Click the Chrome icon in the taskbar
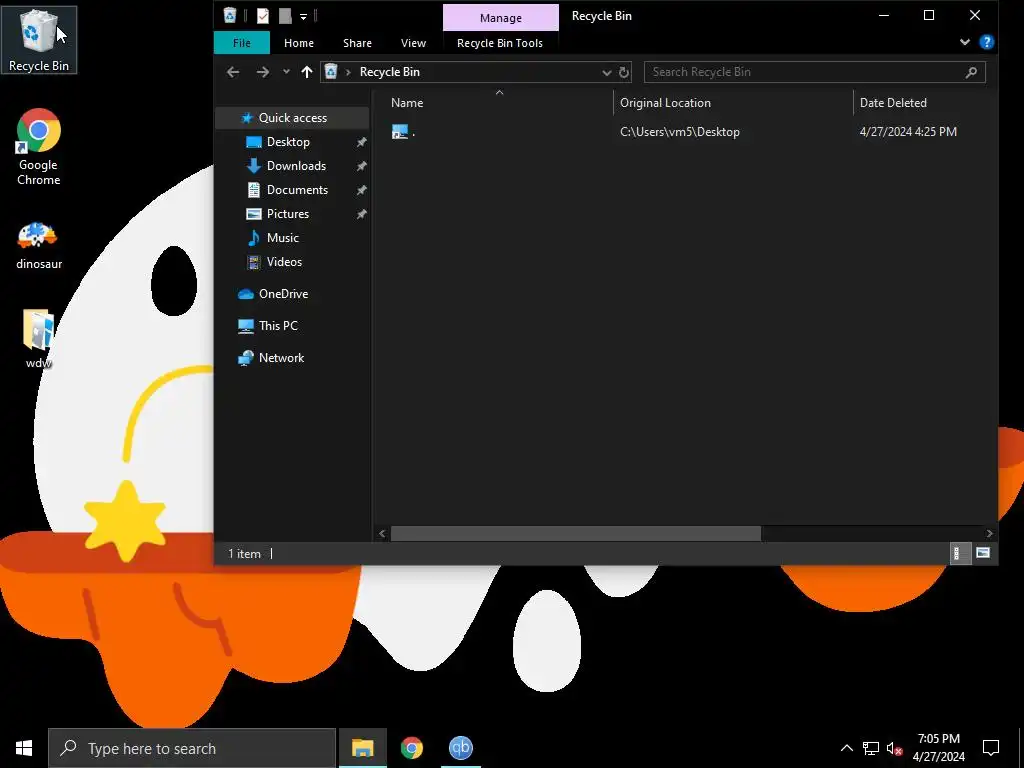 click(x=411, y=748)
